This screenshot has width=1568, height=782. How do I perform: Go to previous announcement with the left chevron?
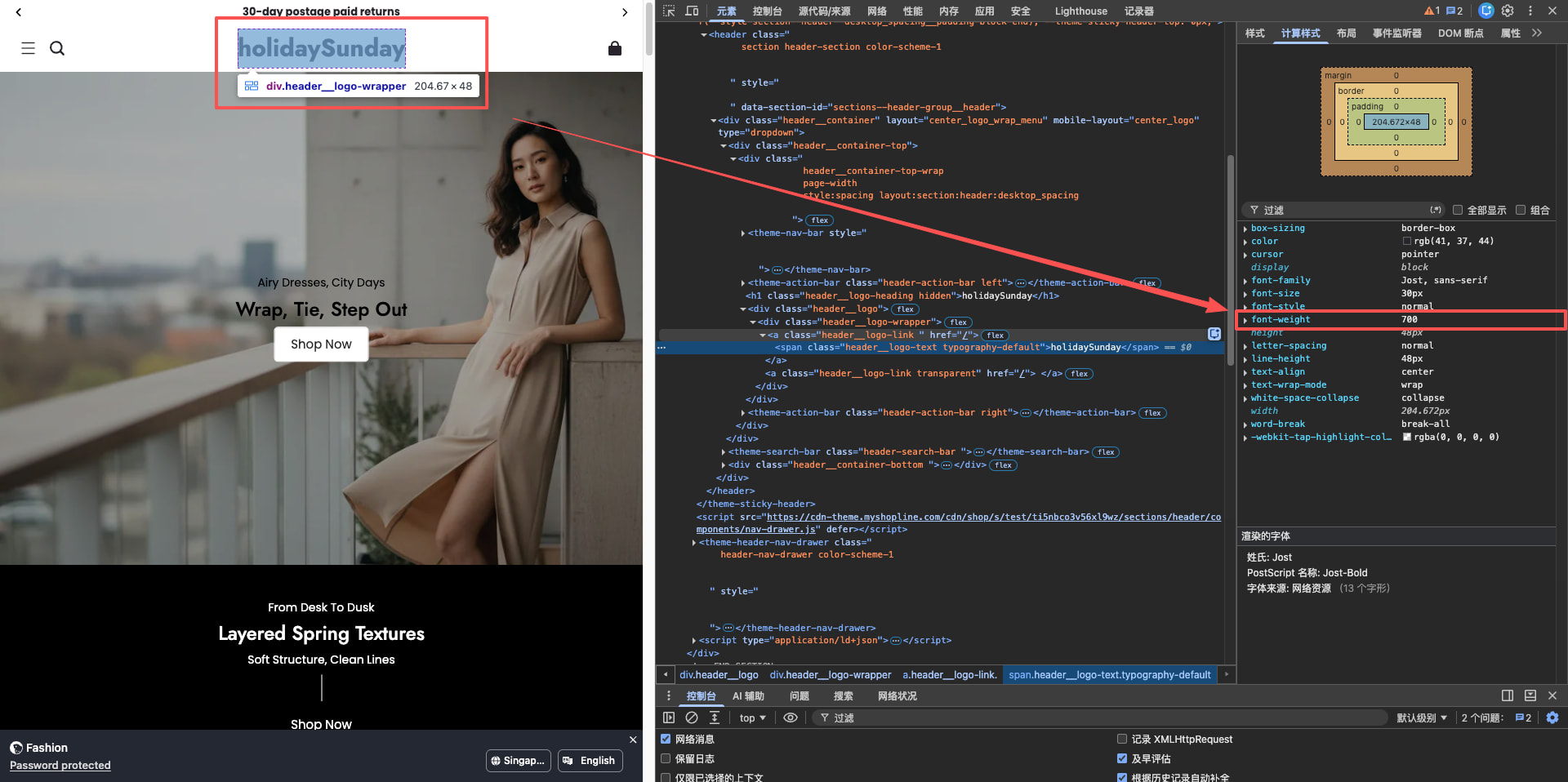coord(19,12)
